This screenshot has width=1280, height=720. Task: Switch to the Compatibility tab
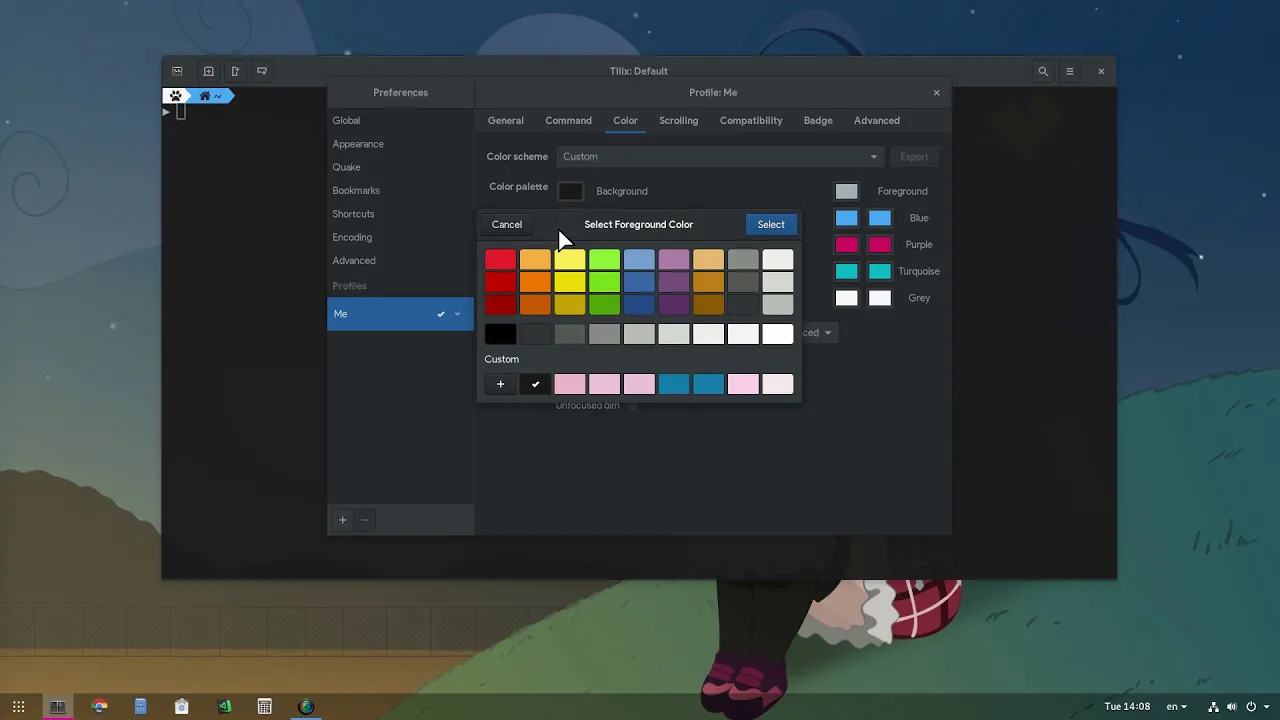[751, 120]
